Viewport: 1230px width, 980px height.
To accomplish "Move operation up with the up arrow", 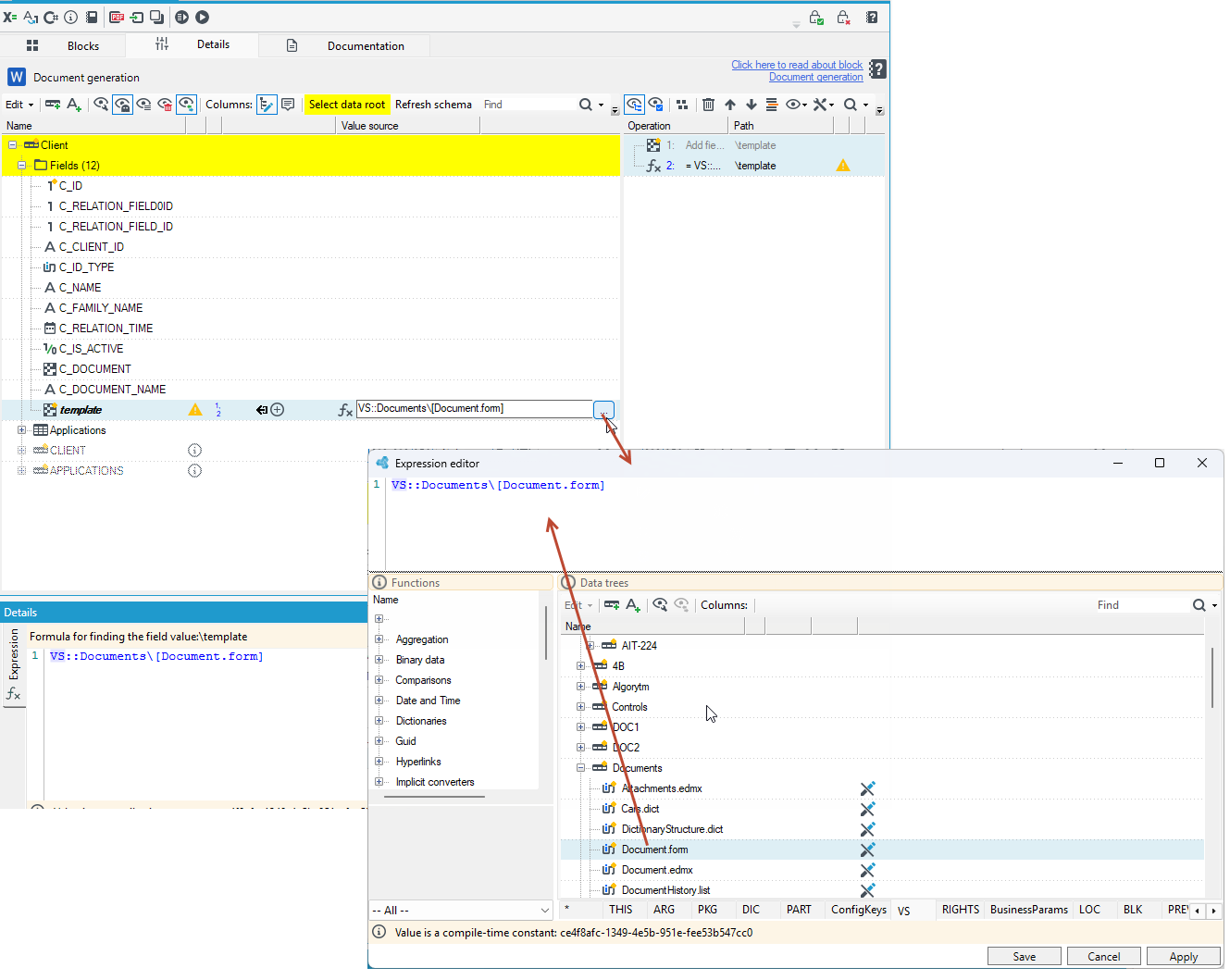I will click(x=730, y=105).
